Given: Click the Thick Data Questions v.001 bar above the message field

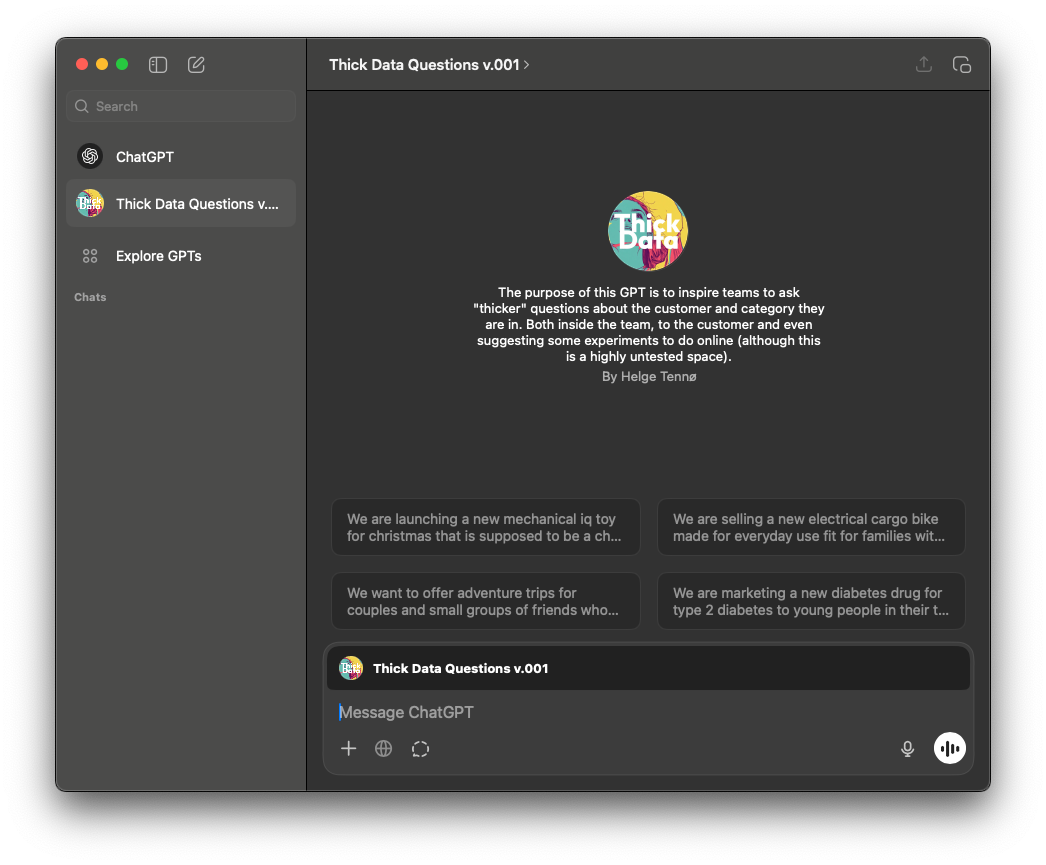Looking at the screenshot, I should click(x=648, y=668).
